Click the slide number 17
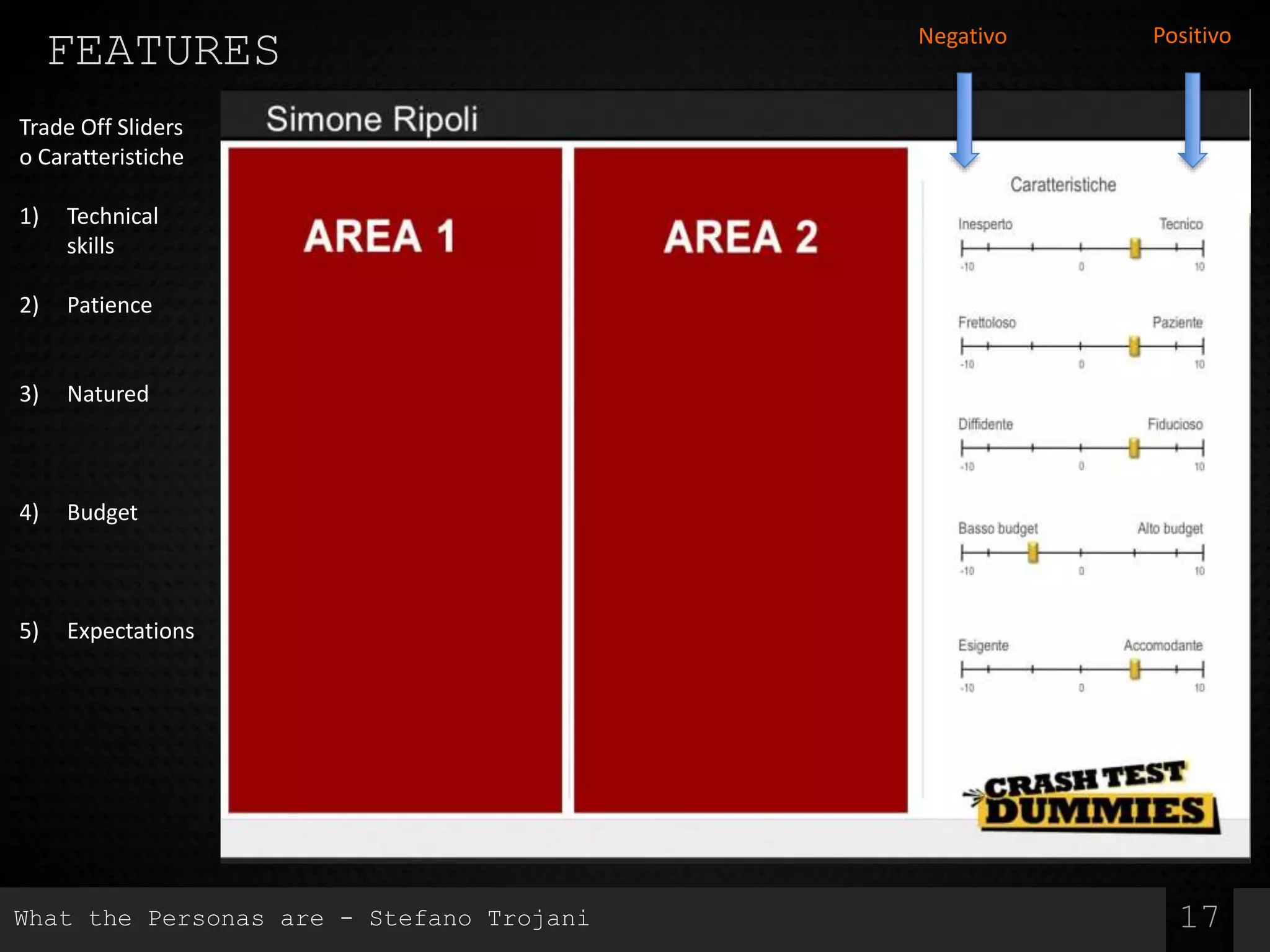1270x952 pixels. pos(1199,917)
